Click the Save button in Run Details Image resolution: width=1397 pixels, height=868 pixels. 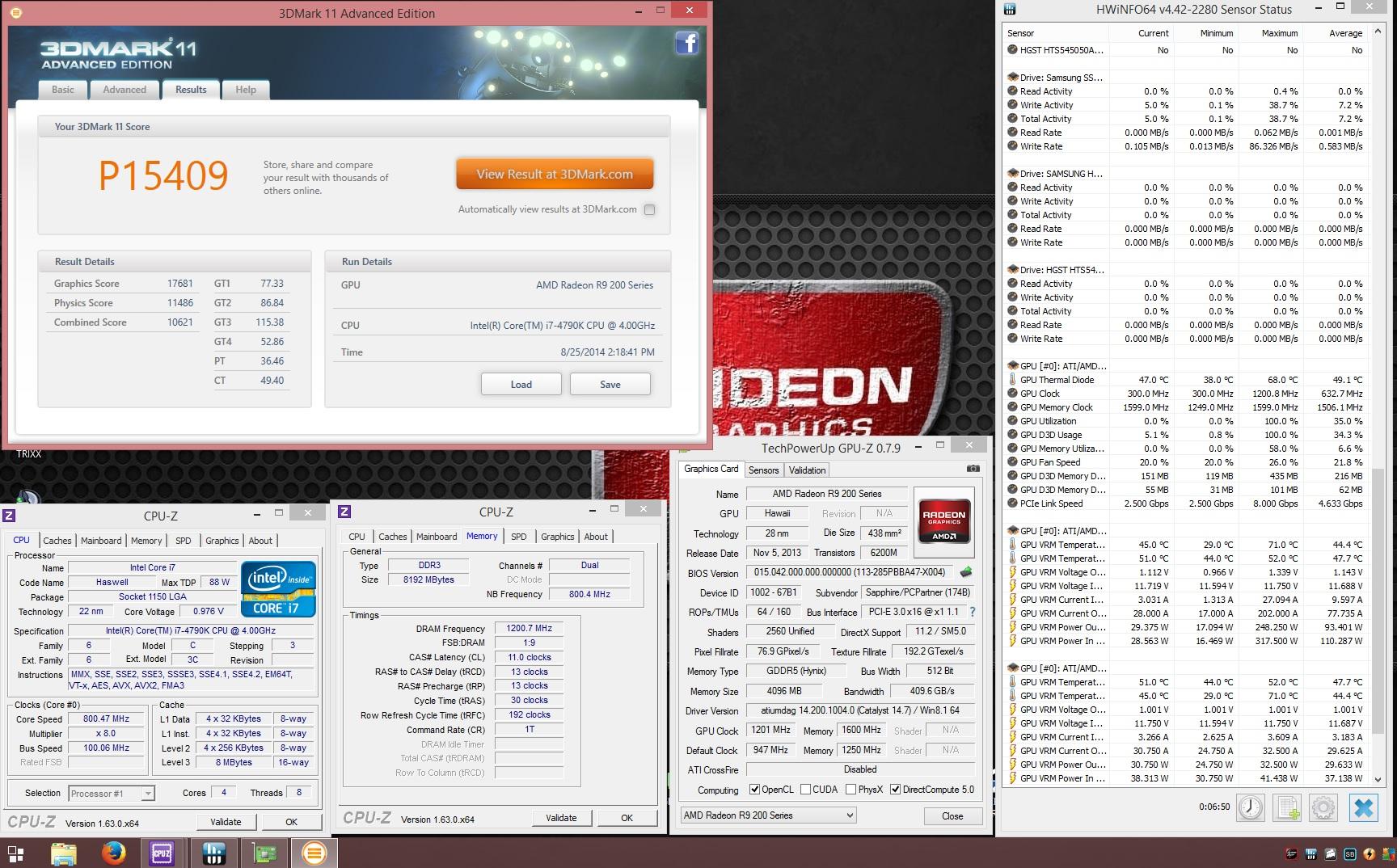610,384
